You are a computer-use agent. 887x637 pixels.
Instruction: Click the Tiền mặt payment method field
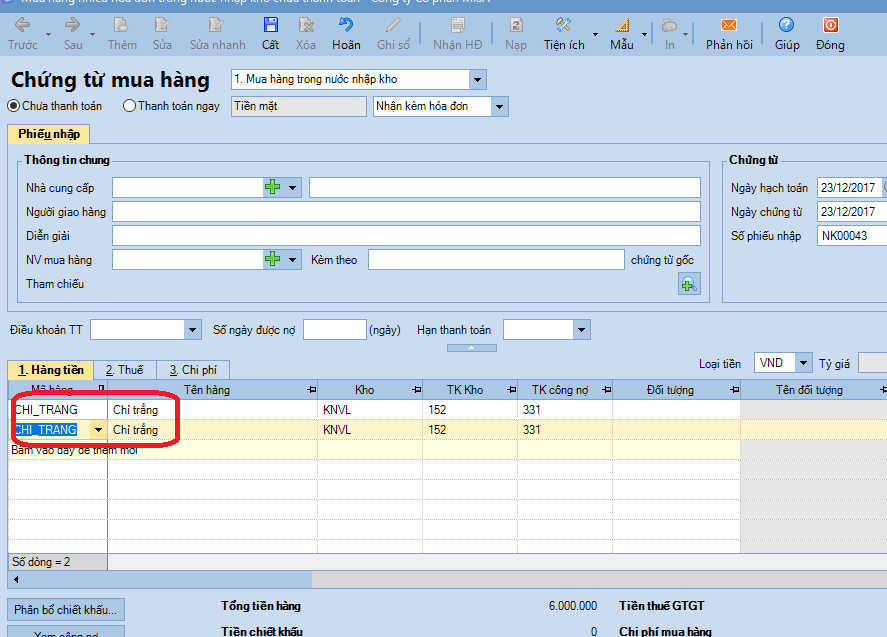pyautogui.click(x=299, y=106)
